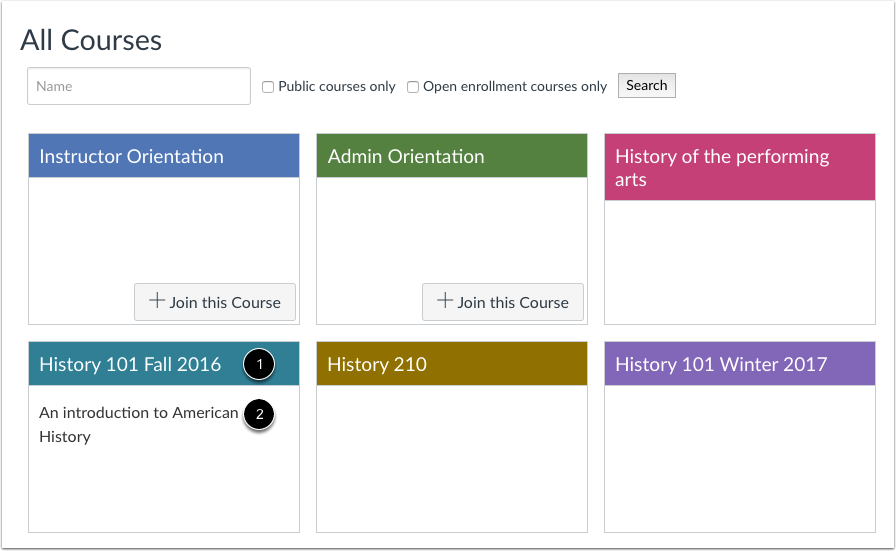
Task: Toggle Open enrollment courses only checkbox
Action: click(x=413, y=87)
